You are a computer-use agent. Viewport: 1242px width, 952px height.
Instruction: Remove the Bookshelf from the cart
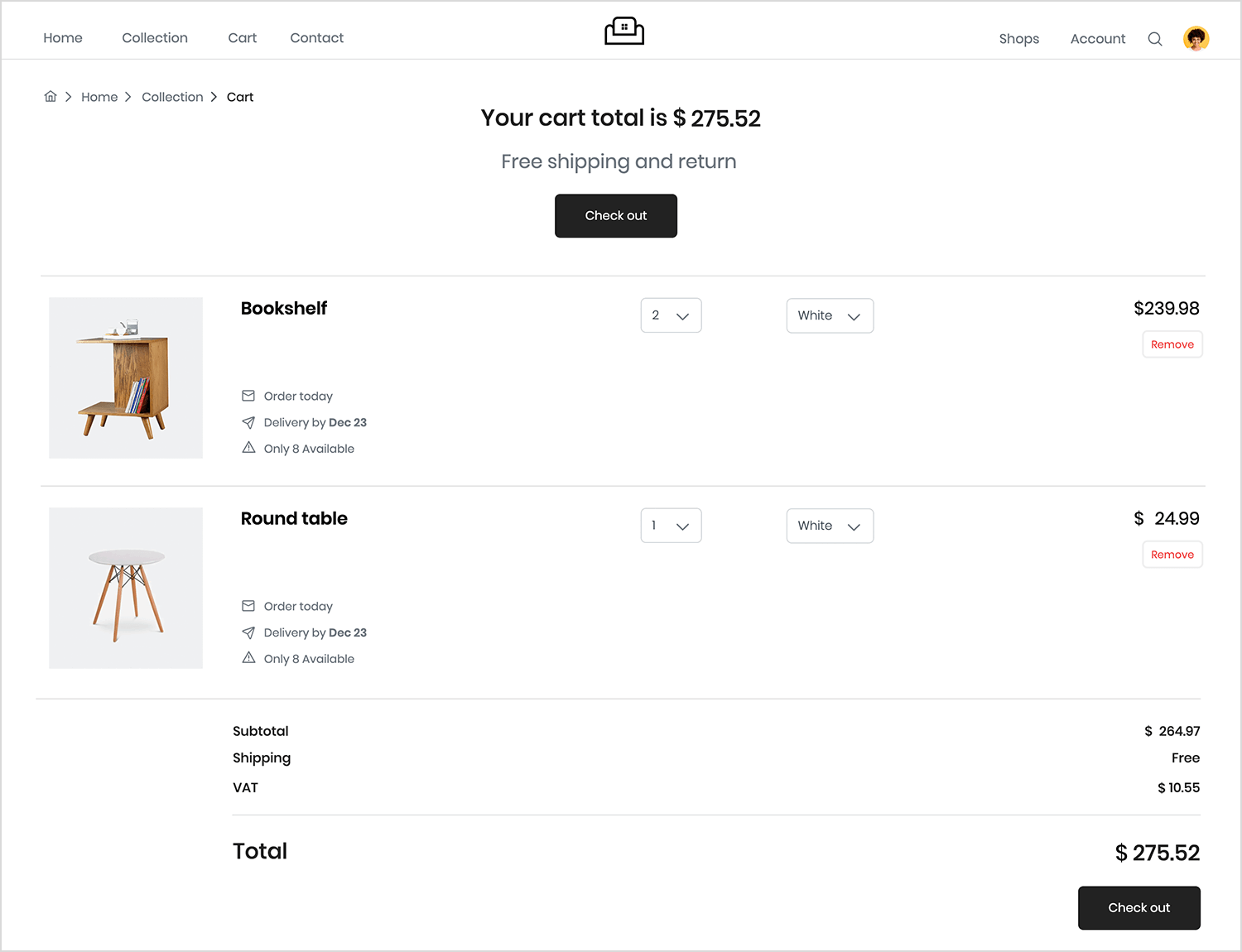[1172, 344]
